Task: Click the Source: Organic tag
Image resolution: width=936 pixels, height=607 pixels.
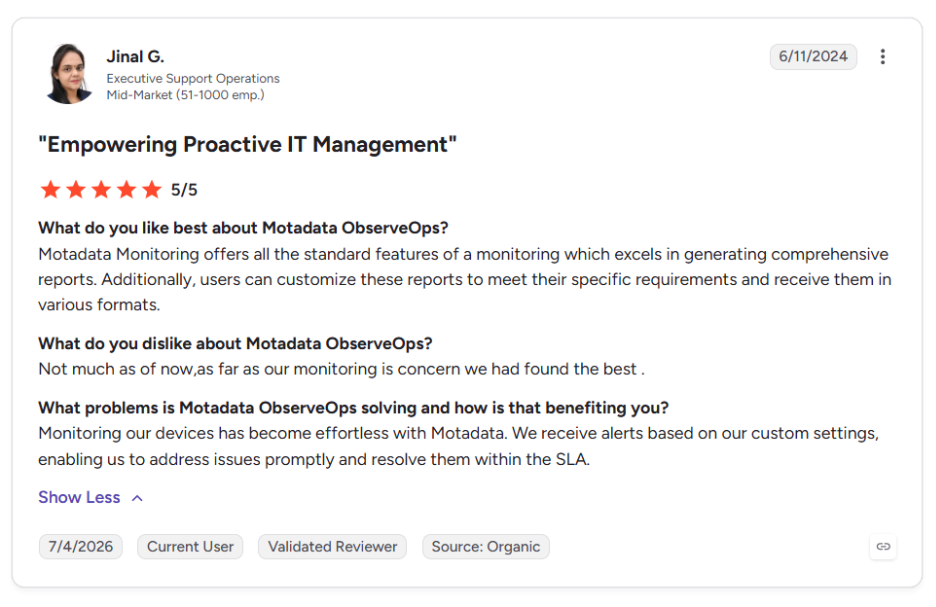Action: click(486, 547)
